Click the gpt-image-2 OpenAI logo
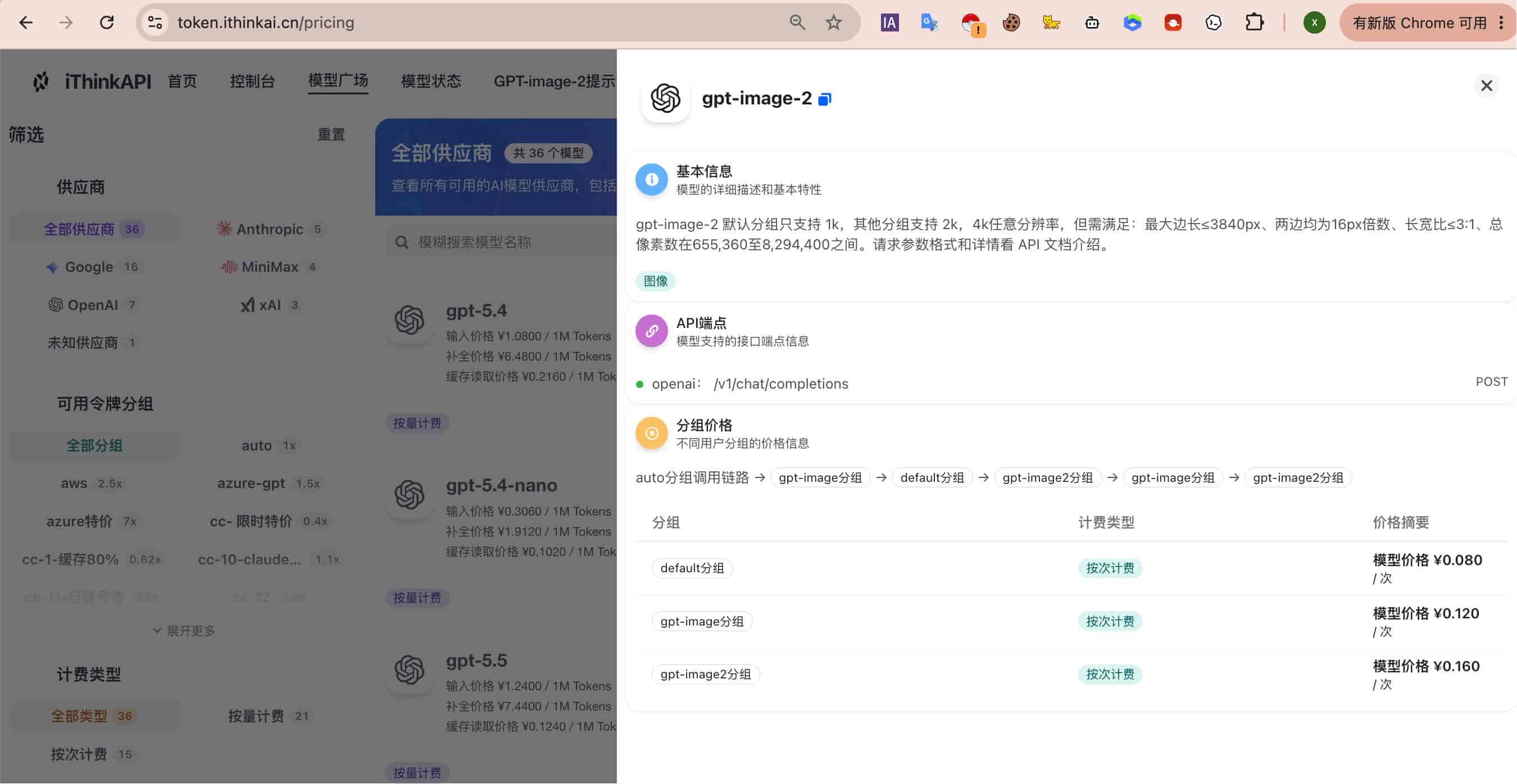 [x=665, y=98]
